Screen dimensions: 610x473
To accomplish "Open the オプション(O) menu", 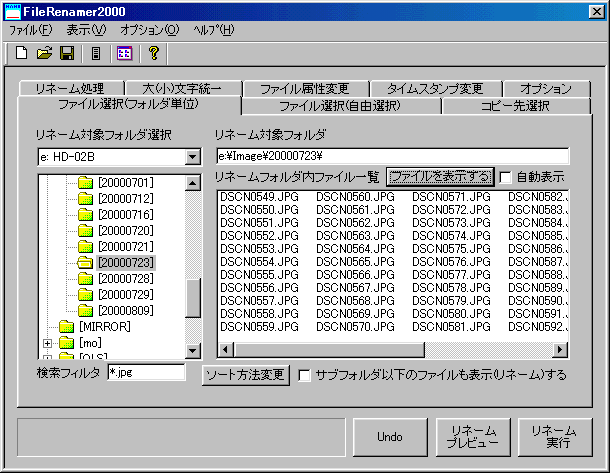I will (149, 30).
